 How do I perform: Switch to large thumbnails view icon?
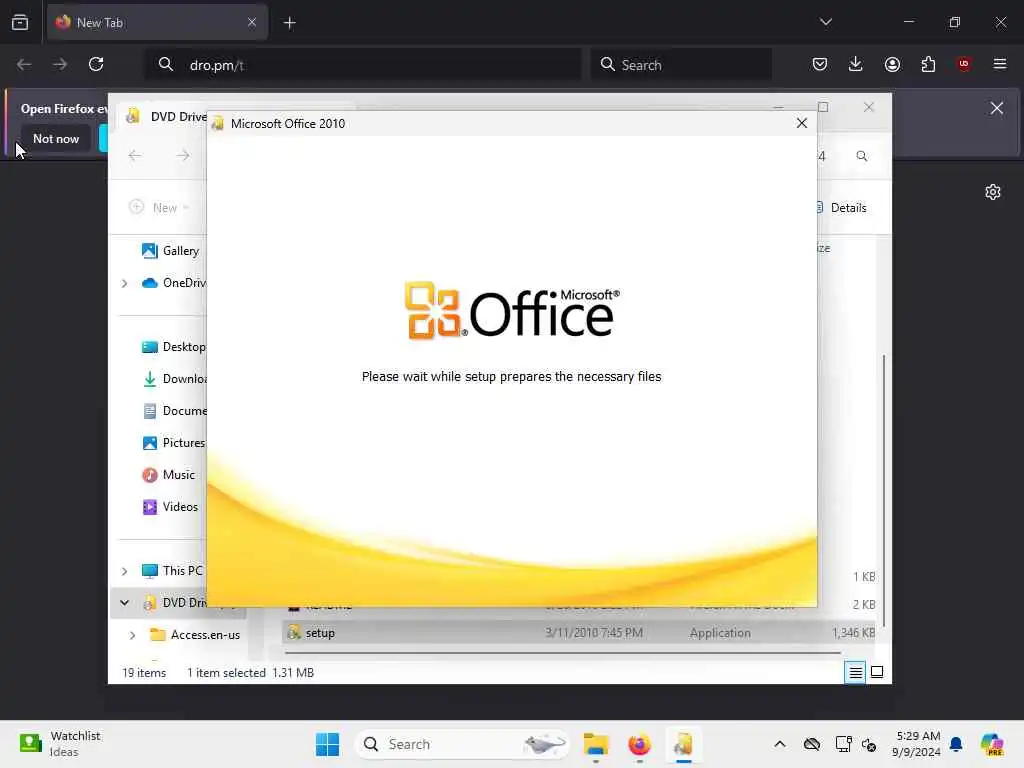click(x=877, y=672)
